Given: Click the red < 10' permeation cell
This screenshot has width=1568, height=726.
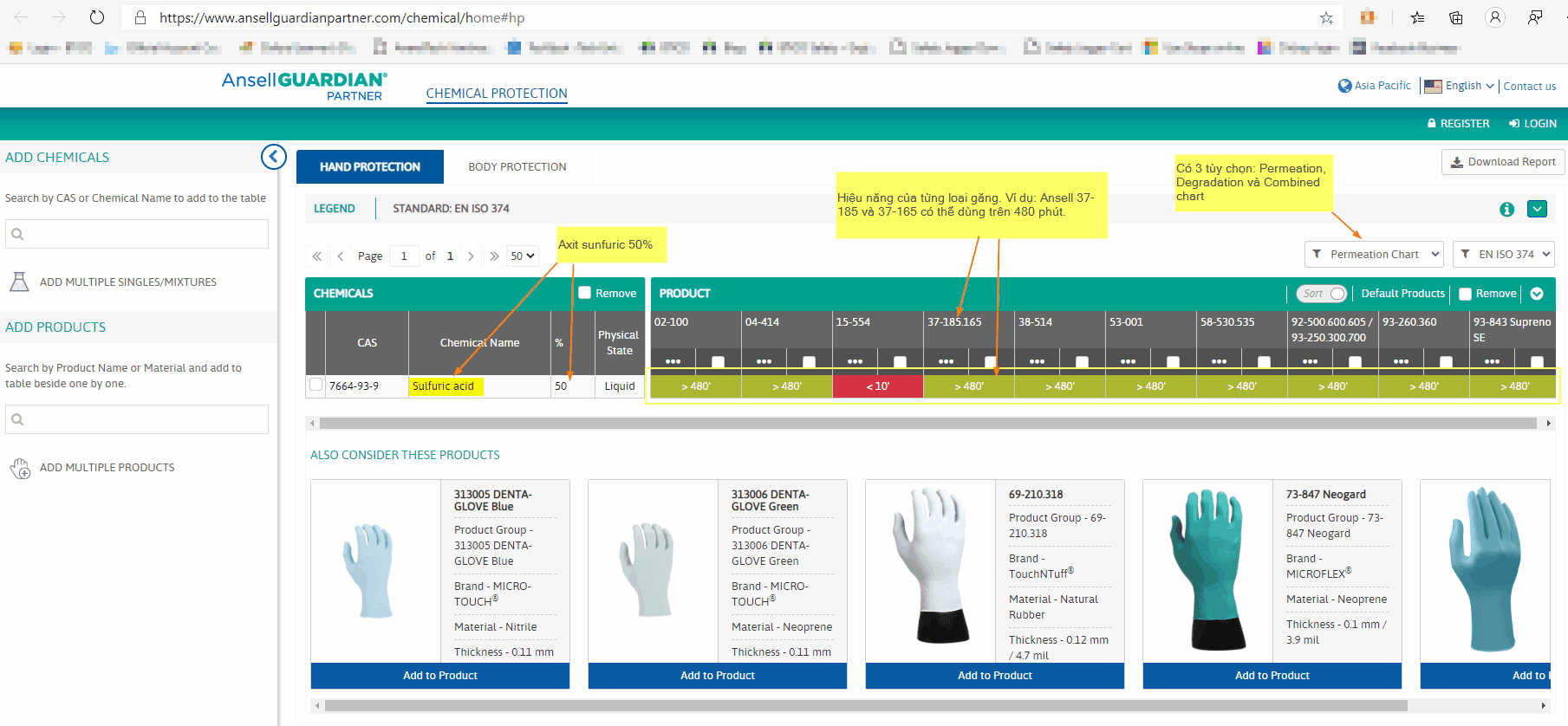Looking at the screenshot, I should pyautogui.click(x=878, y=386).
